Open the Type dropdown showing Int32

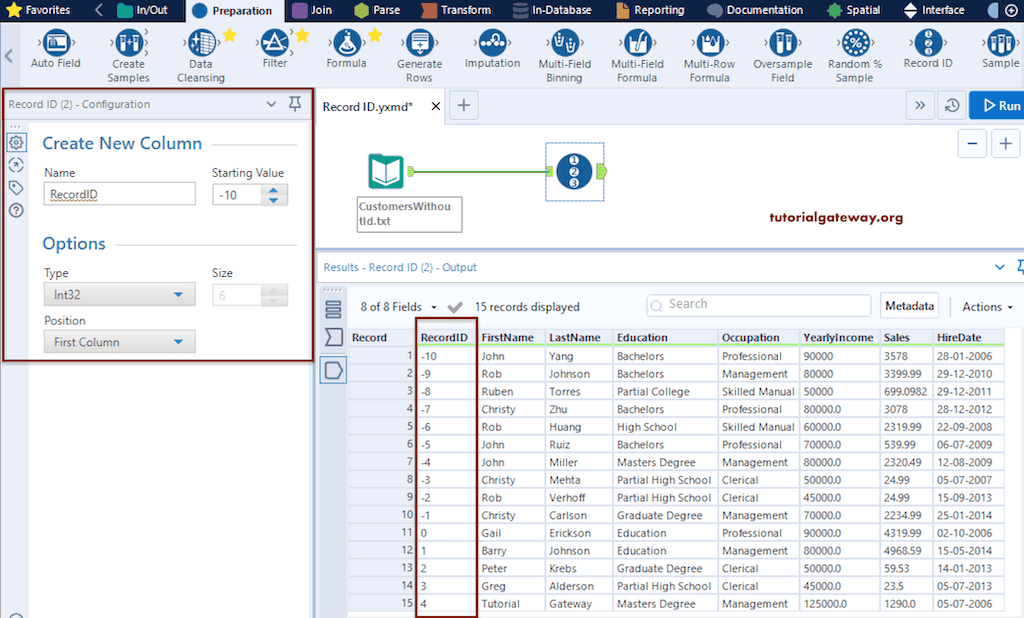point(120,295)
